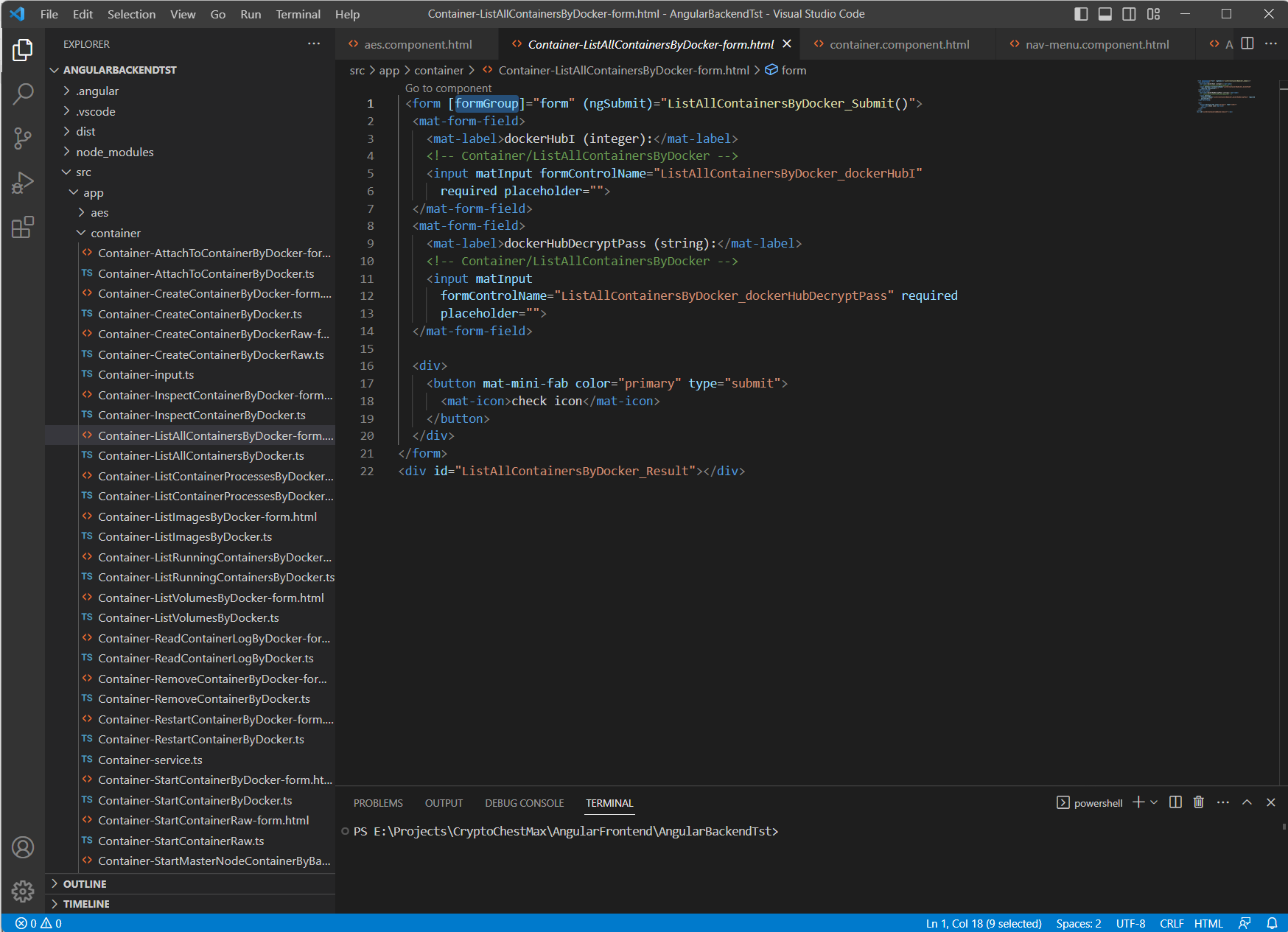Viewport: 1288px width, 932px height.
Task: Split the editor to the right
Action: [x=1247, y=44]
